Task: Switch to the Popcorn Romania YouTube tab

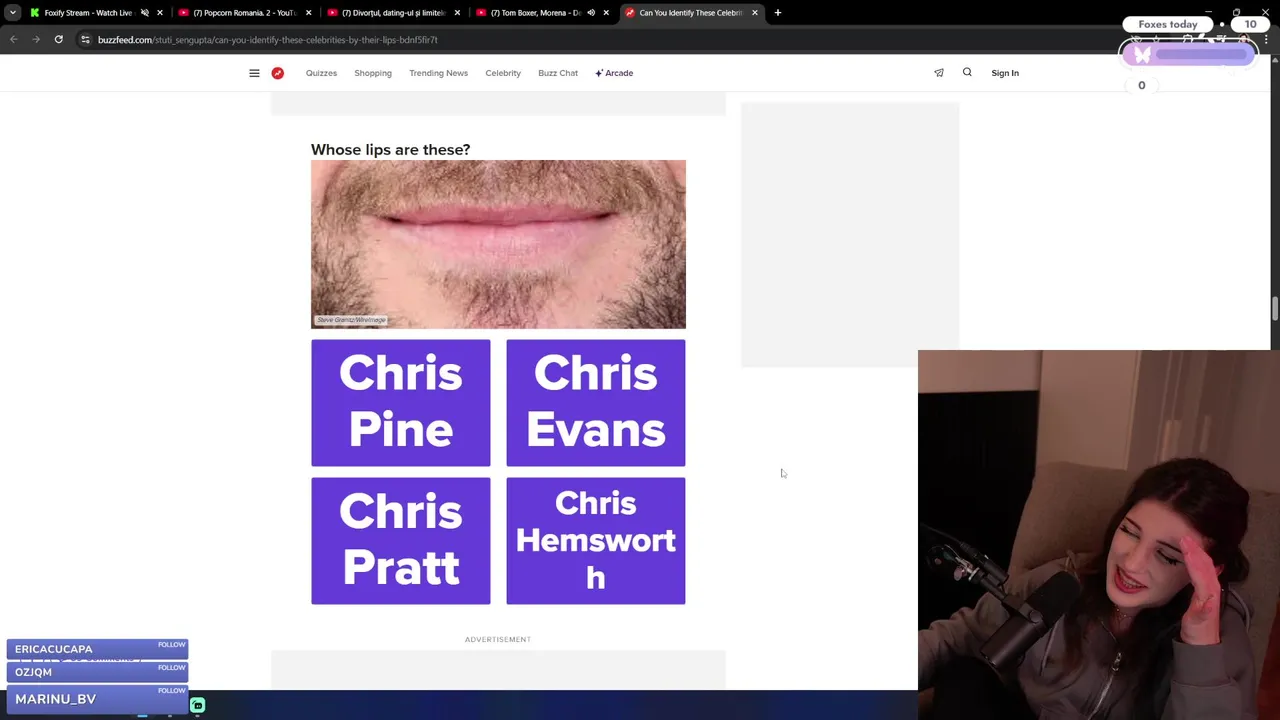Action: tap(244, 13)
